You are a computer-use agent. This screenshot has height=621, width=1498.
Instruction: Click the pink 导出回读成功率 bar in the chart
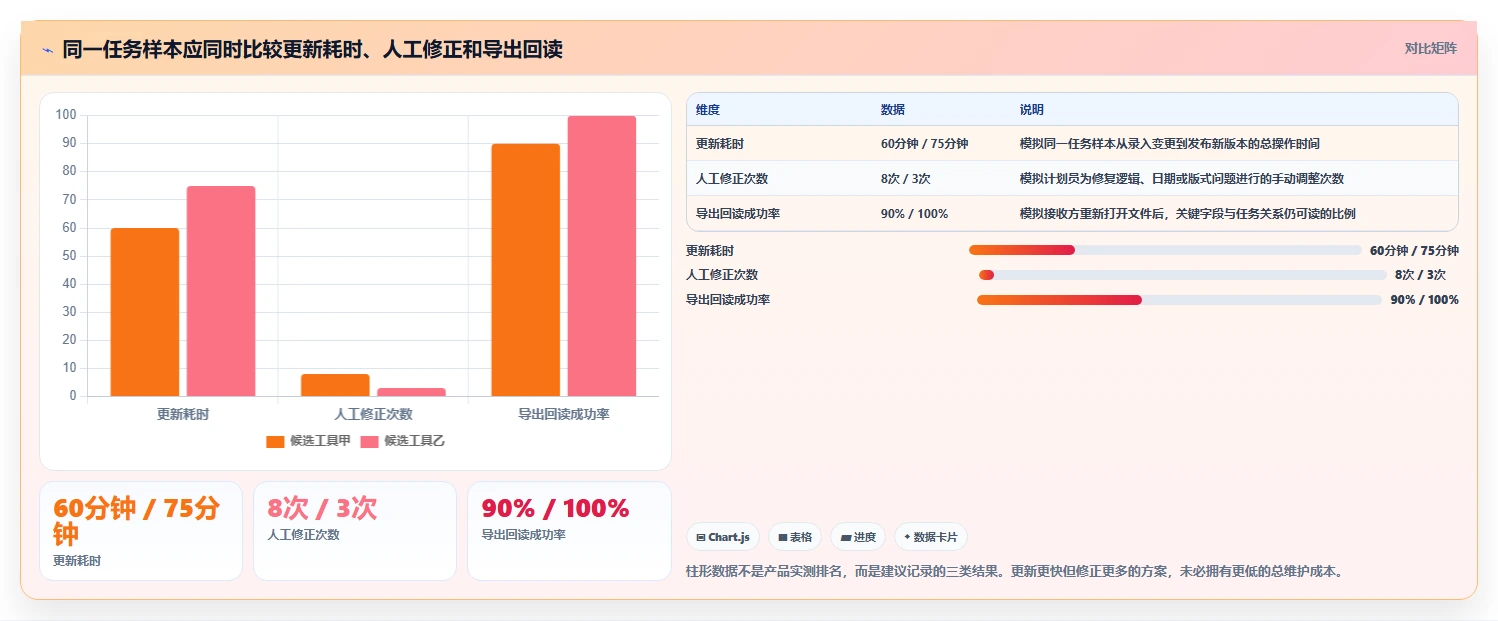602,256
